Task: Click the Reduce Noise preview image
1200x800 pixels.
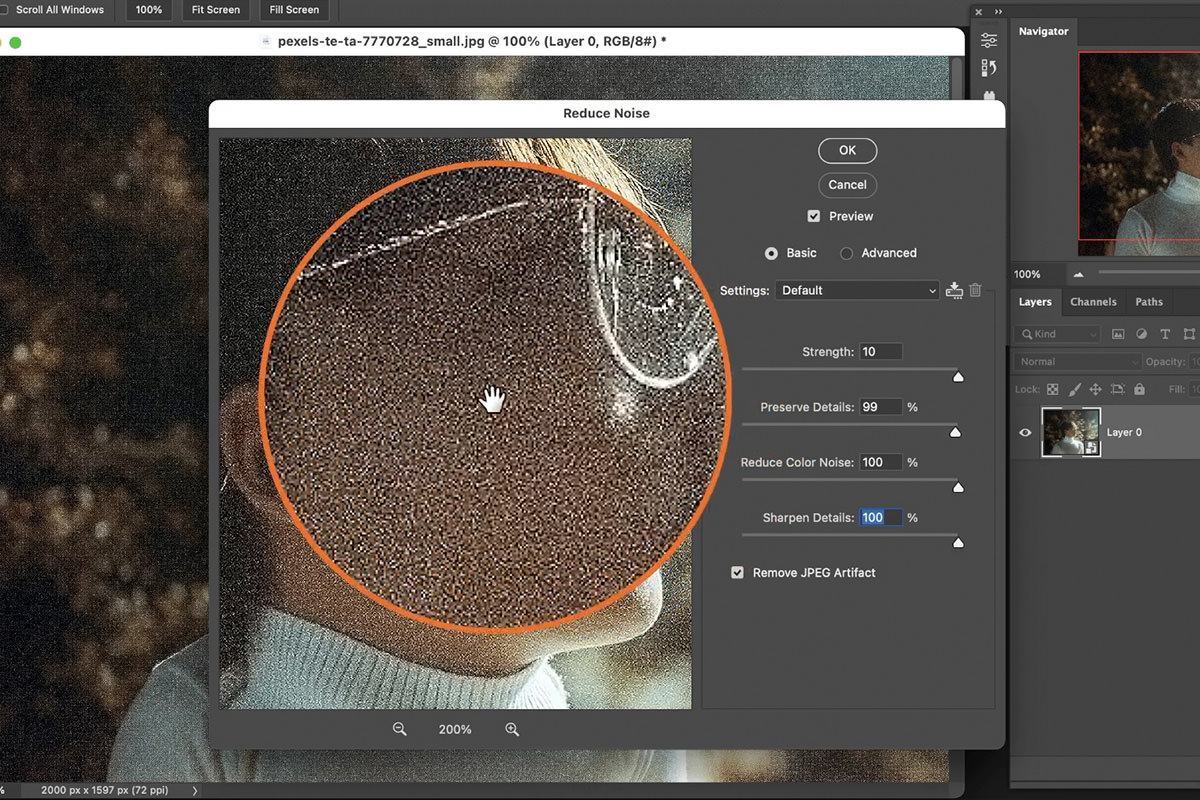Action: pyautogui.click(x=455, y=424)
